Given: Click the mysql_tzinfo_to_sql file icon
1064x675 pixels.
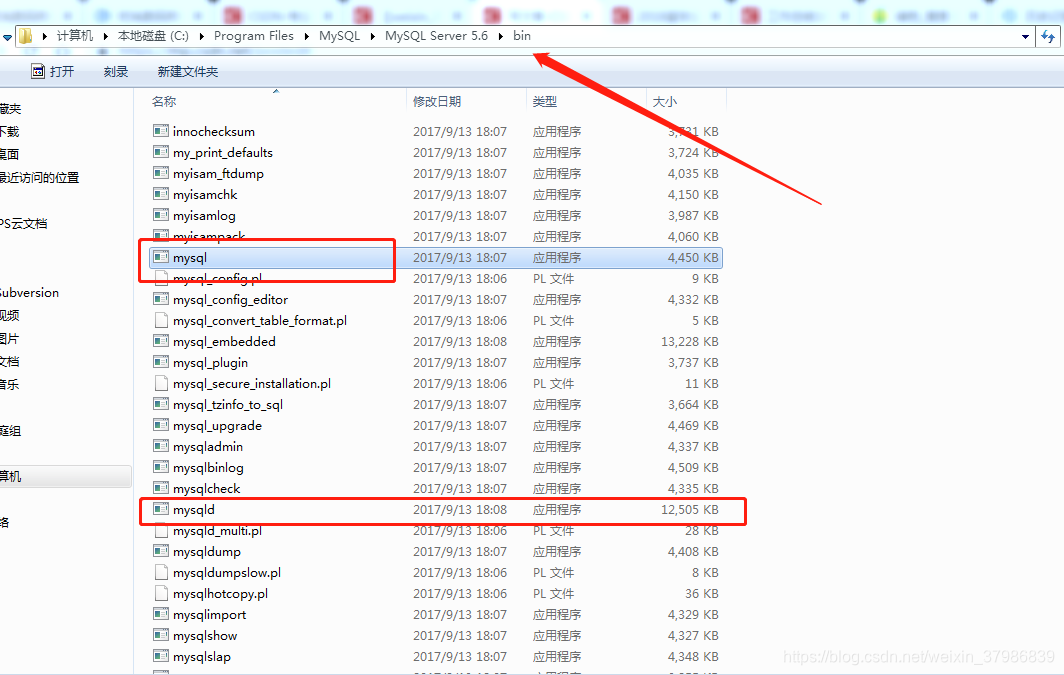Looking at the screenshot, I should tap(161, 404).
